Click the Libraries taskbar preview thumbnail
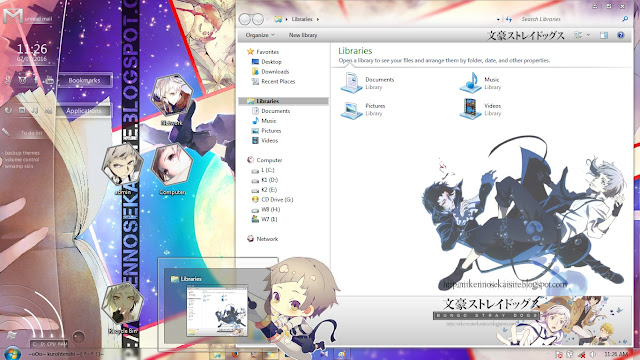The image size is (640, 360). click(217, 310)
